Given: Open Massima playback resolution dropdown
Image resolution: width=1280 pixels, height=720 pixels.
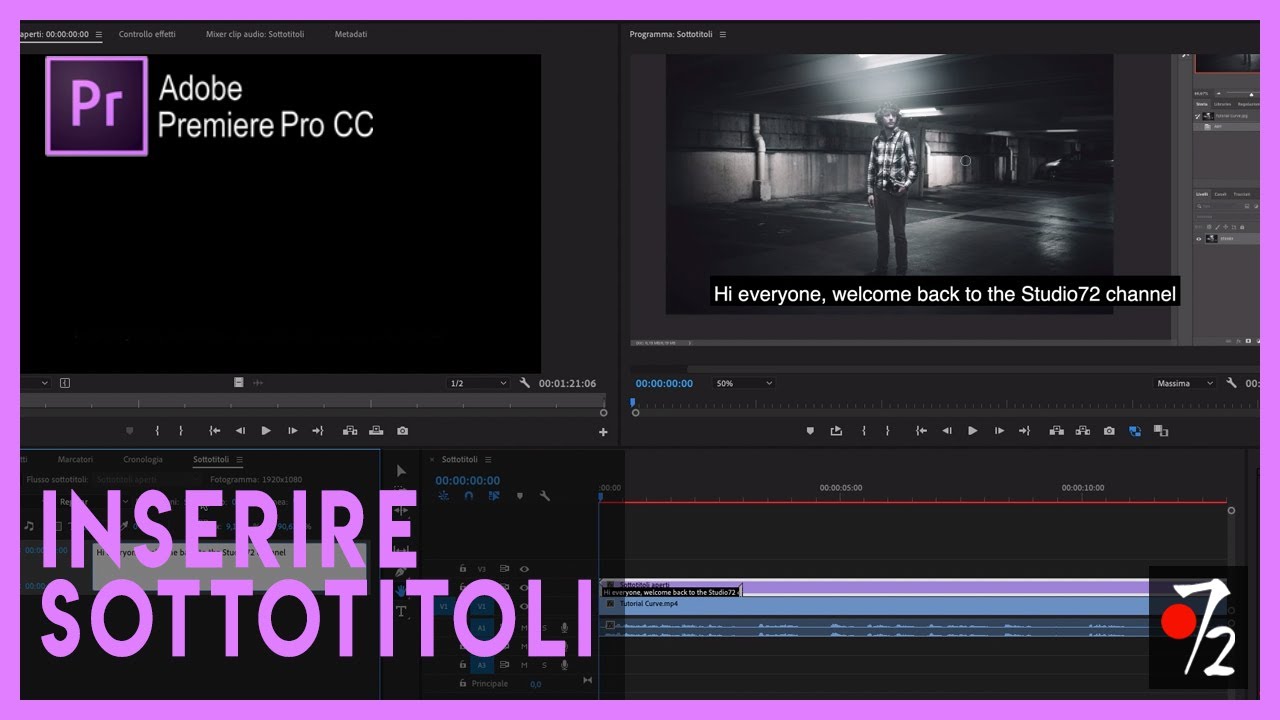Looking at the screenshot, I should 1185,383.
